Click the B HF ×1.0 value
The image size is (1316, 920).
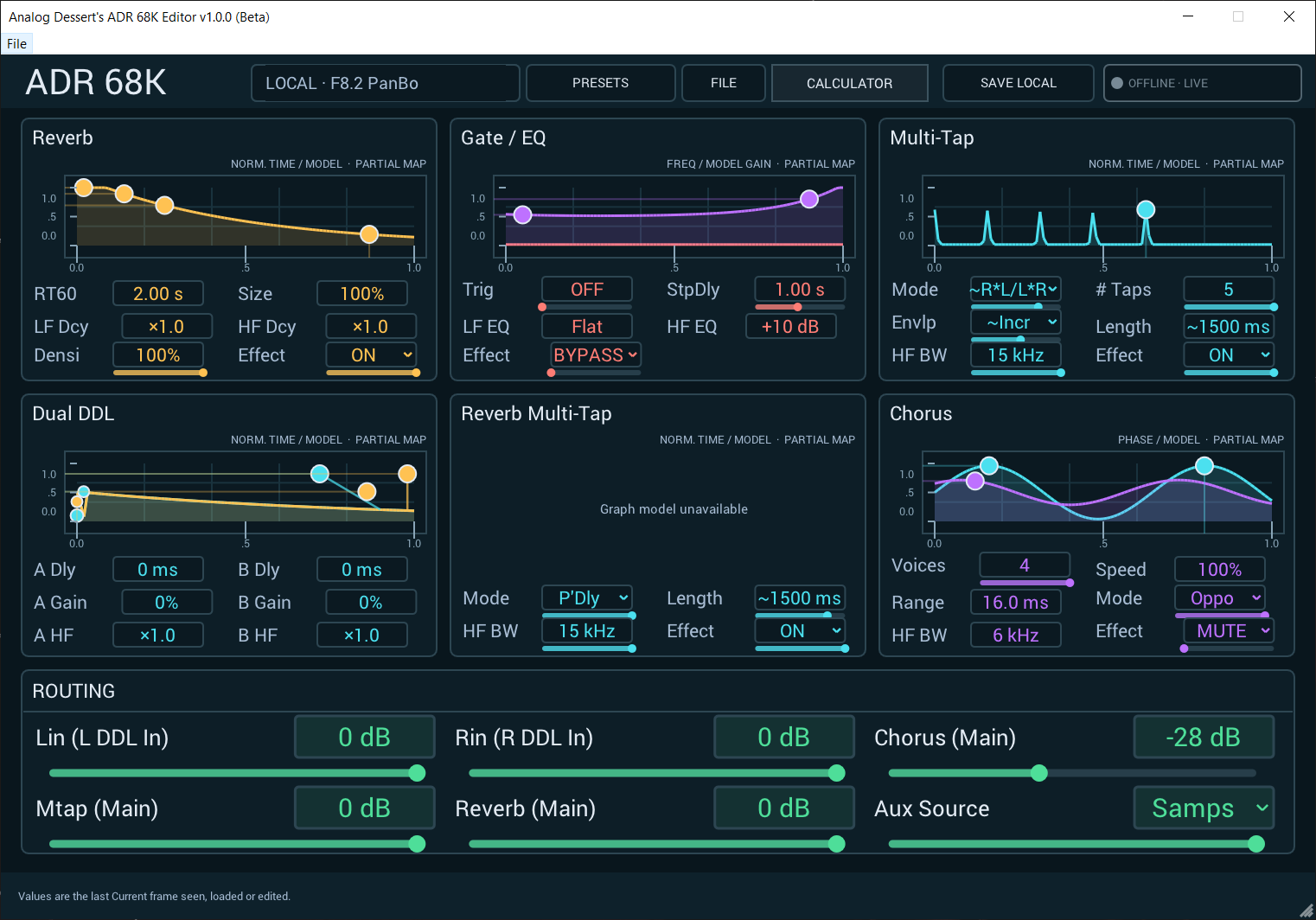point(362,636)
